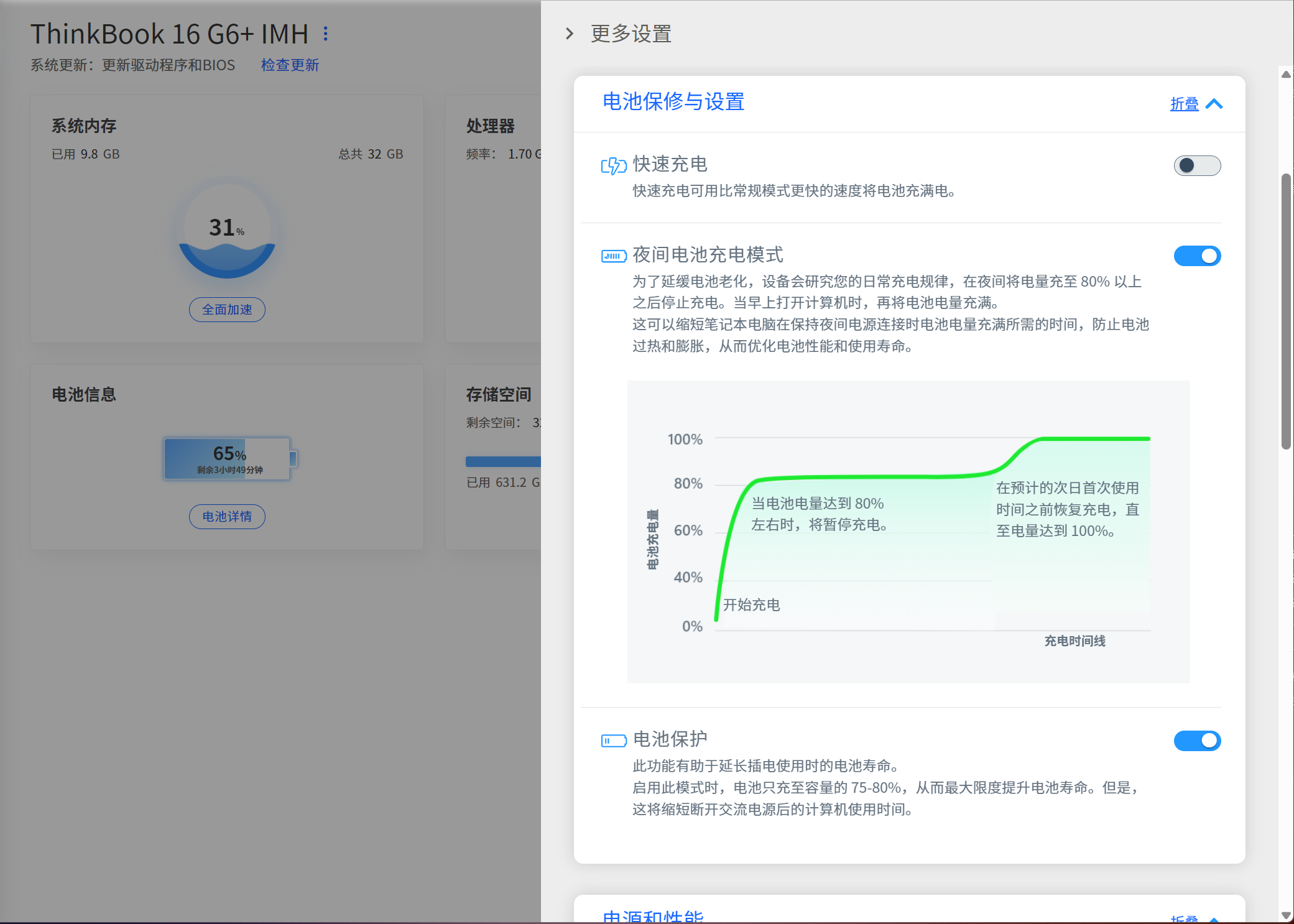Click the 剩余3小时49分钟 battery time text
Image resolution: width=1294 pixels, height=924 pixels.
(x=230, y=470)
